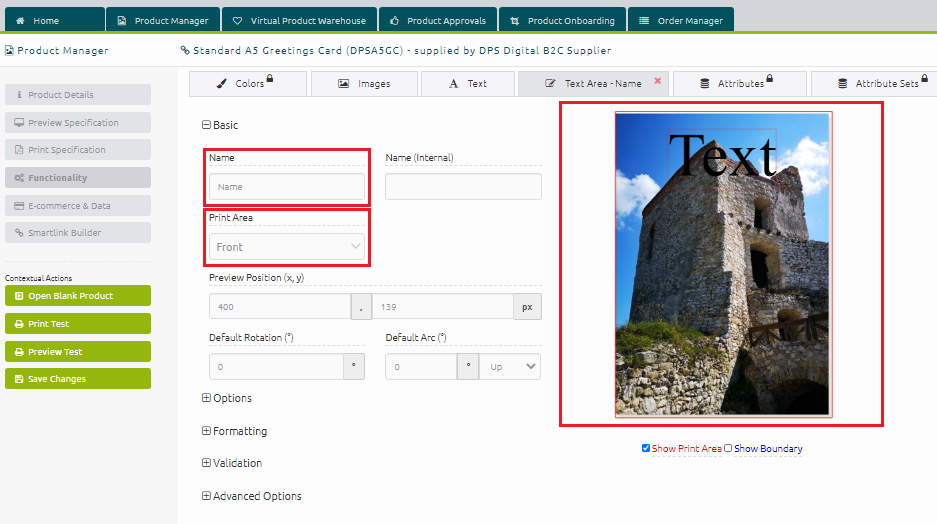Image resolution: width=937 pixels, height=524 pixels.
Task: Switch to the Text tab
Action: [468, 84]
